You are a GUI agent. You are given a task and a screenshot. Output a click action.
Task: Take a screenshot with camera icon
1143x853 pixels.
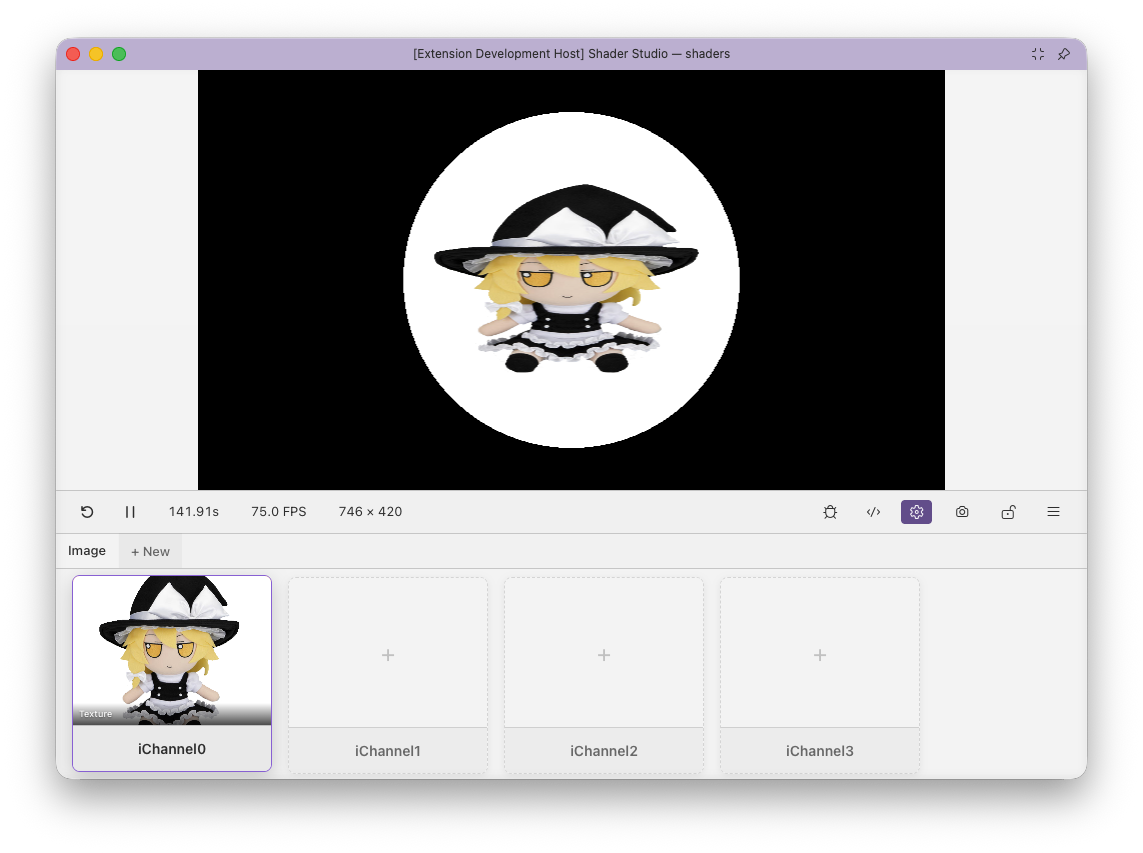(962, 512)
